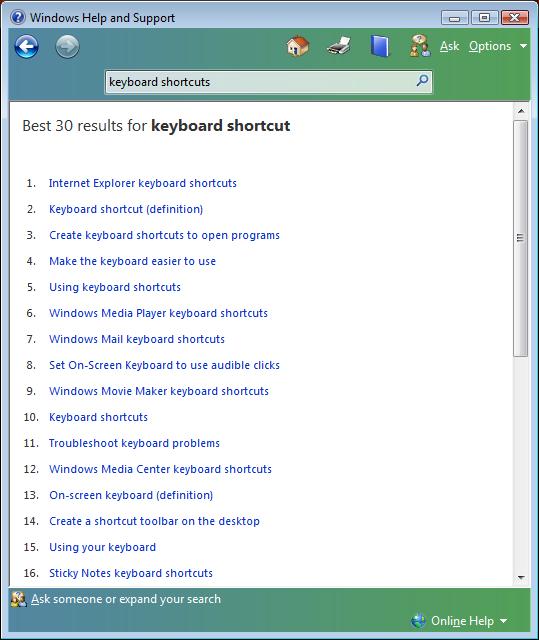The image size is (539, 640).
Task: Browse Help via the blue book icon
Action: click(380, 46)
